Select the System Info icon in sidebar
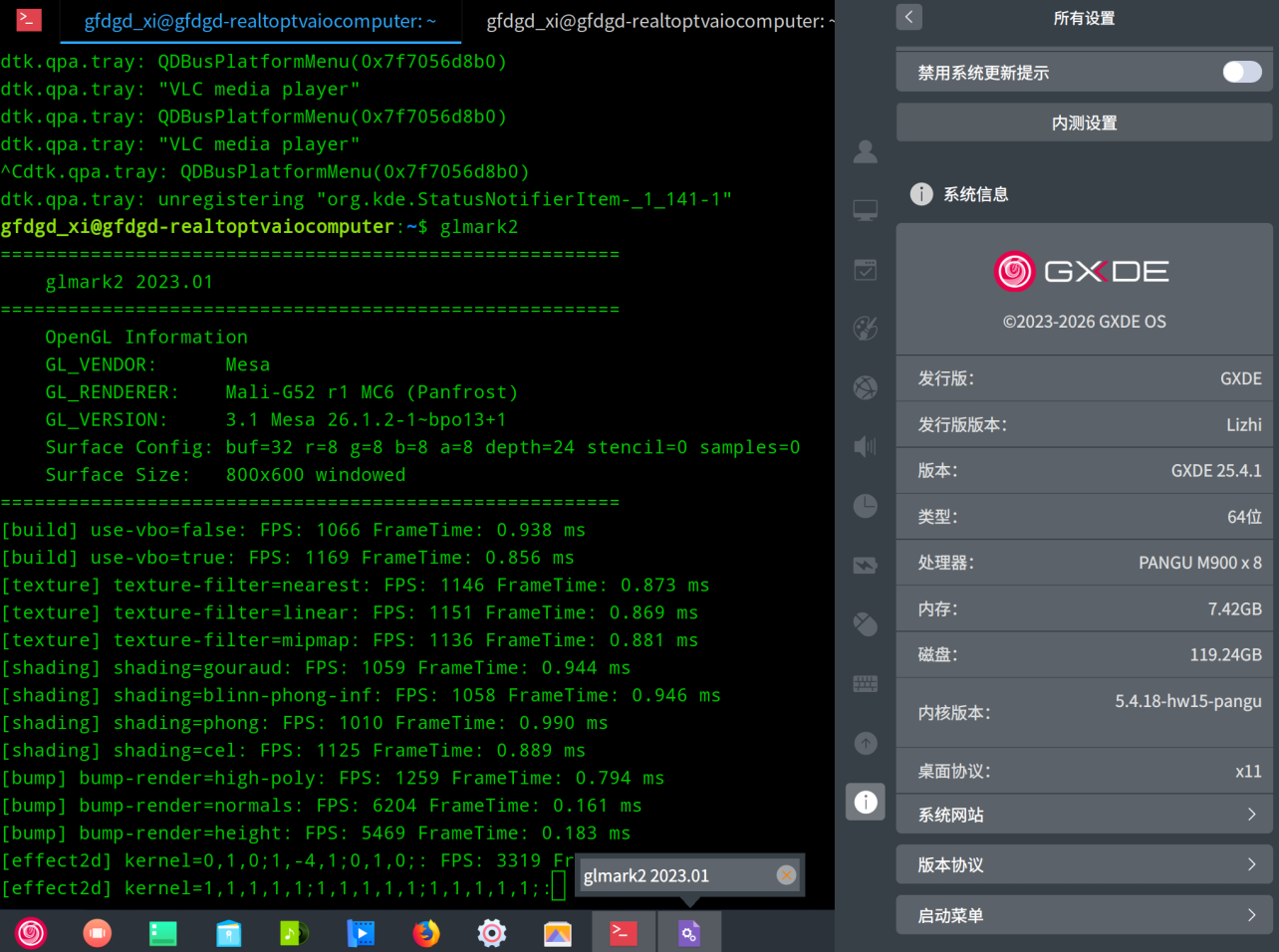Screen dimensions: 1279x952 866,802
